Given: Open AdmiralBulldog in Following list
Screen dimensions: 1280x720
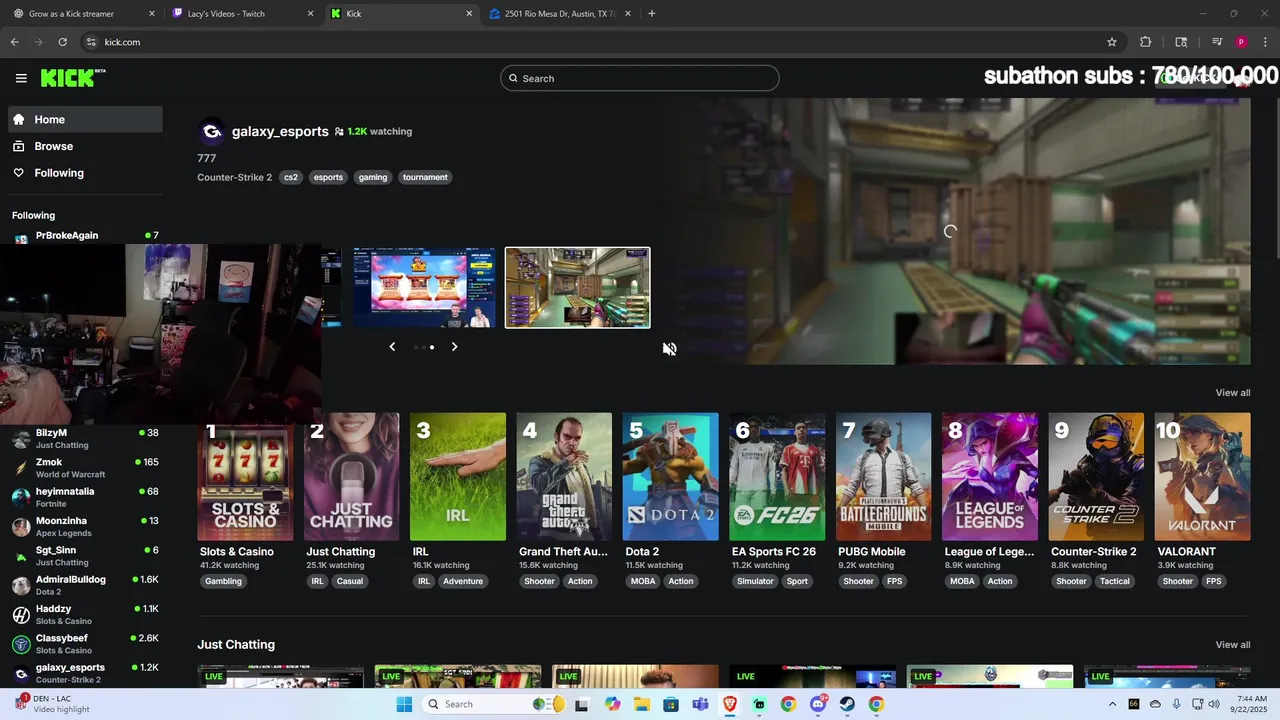Looking at the screenshot, I should (x=85, y=585).
